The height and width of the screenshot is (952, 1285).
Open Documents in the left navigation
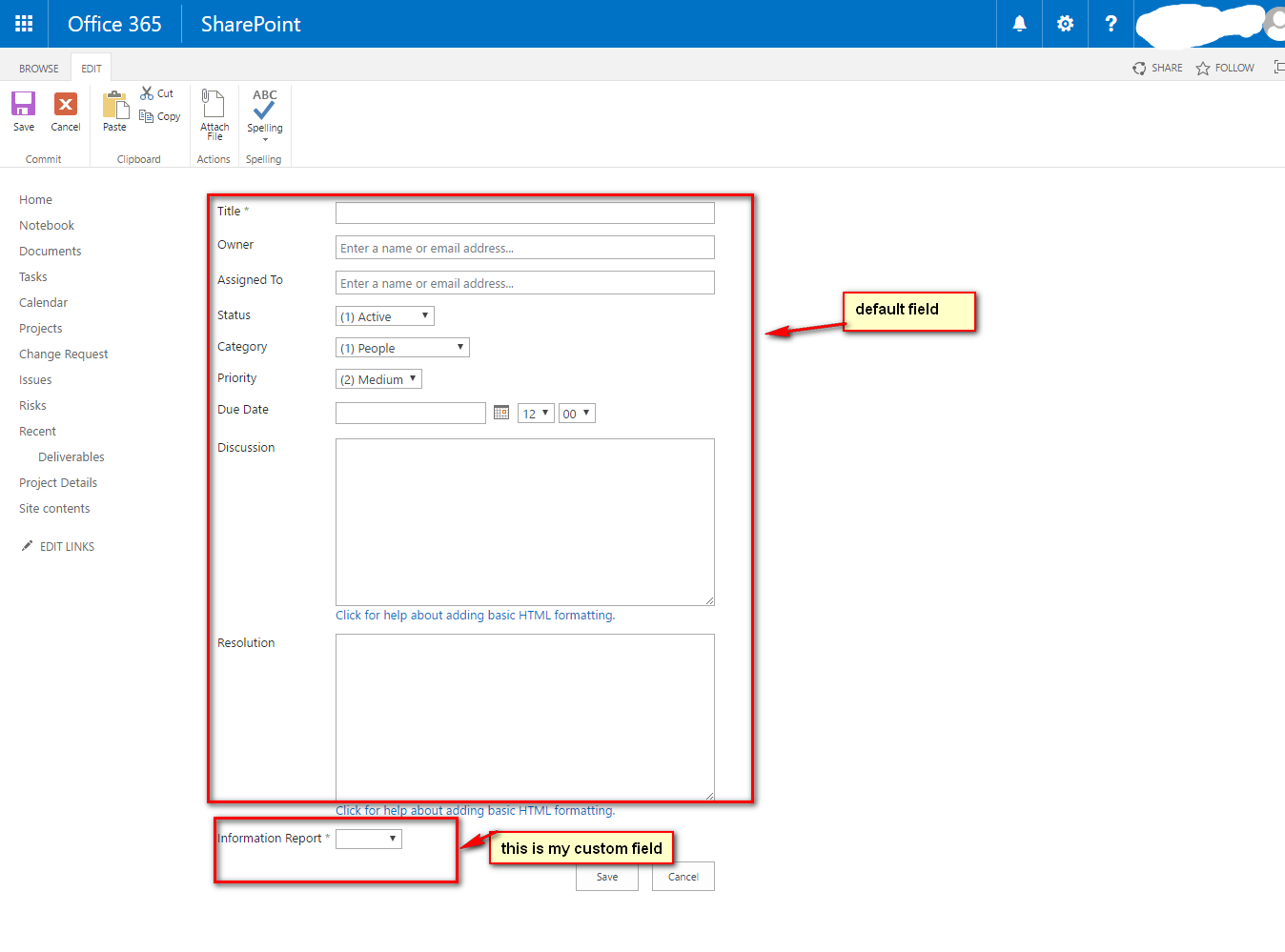pos(51,252)
